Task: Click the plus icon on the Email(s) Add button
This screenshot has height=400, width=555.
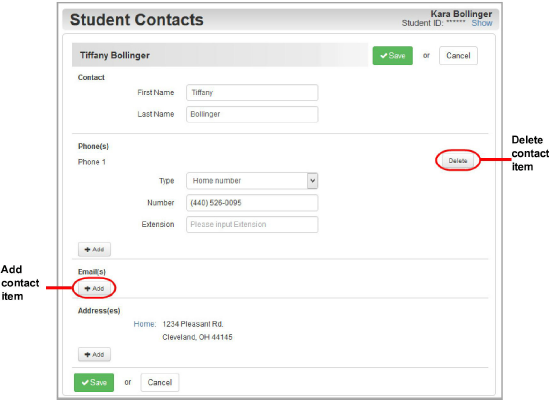Action: [87, 288]
